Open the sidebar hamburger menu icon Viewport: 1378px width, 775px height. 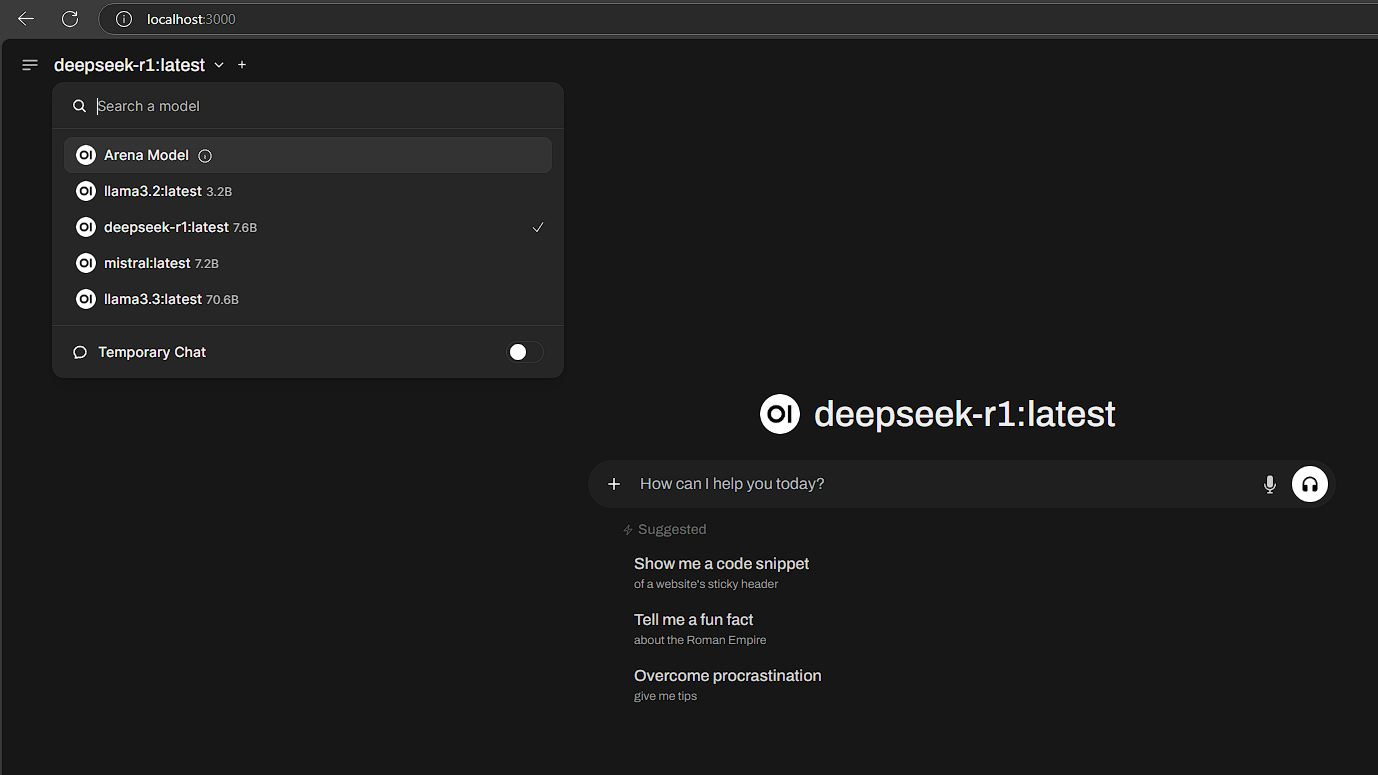click(30, 65)
